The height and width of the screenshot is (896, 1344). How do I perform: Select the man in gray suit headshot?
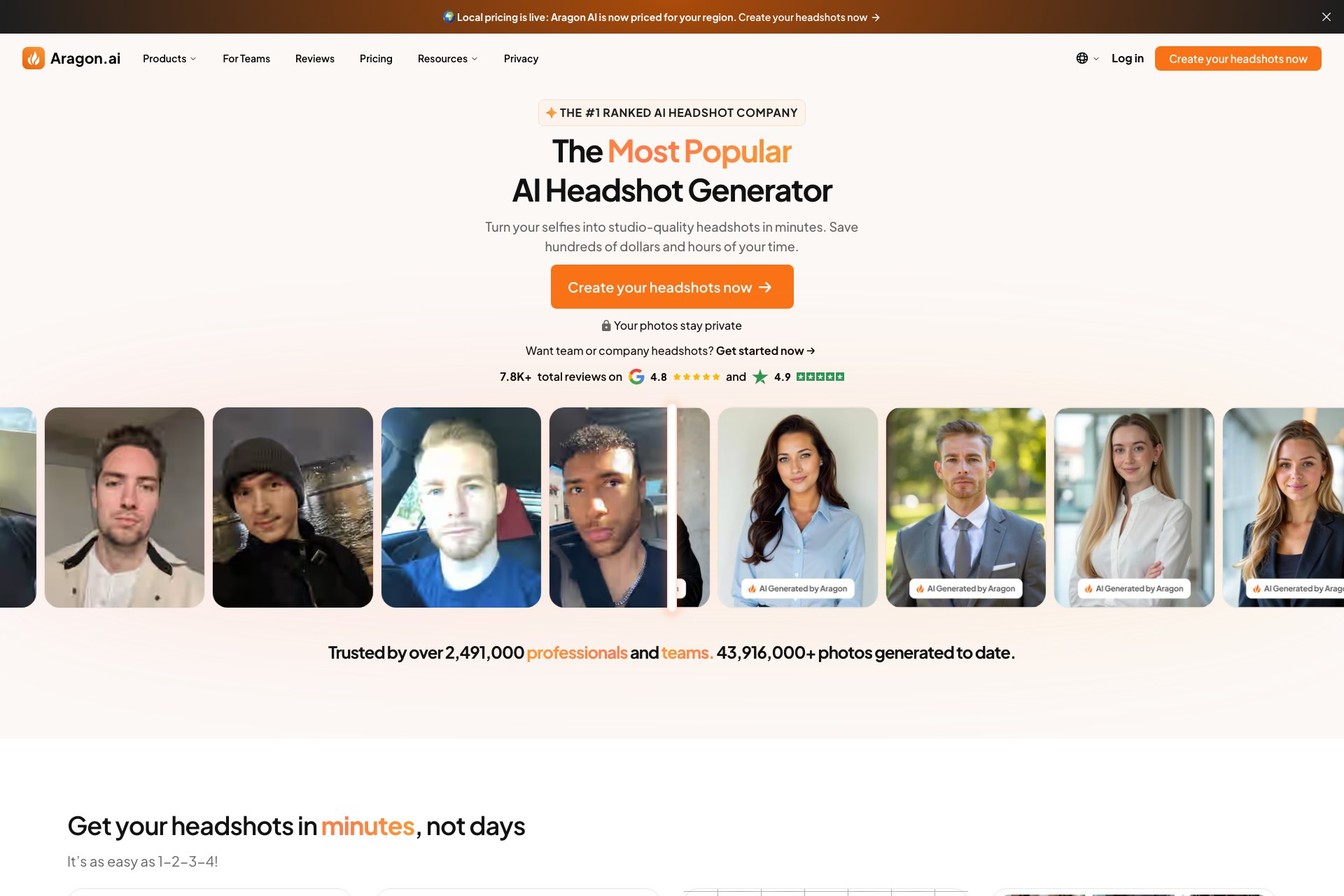click(x=966, y=507)
